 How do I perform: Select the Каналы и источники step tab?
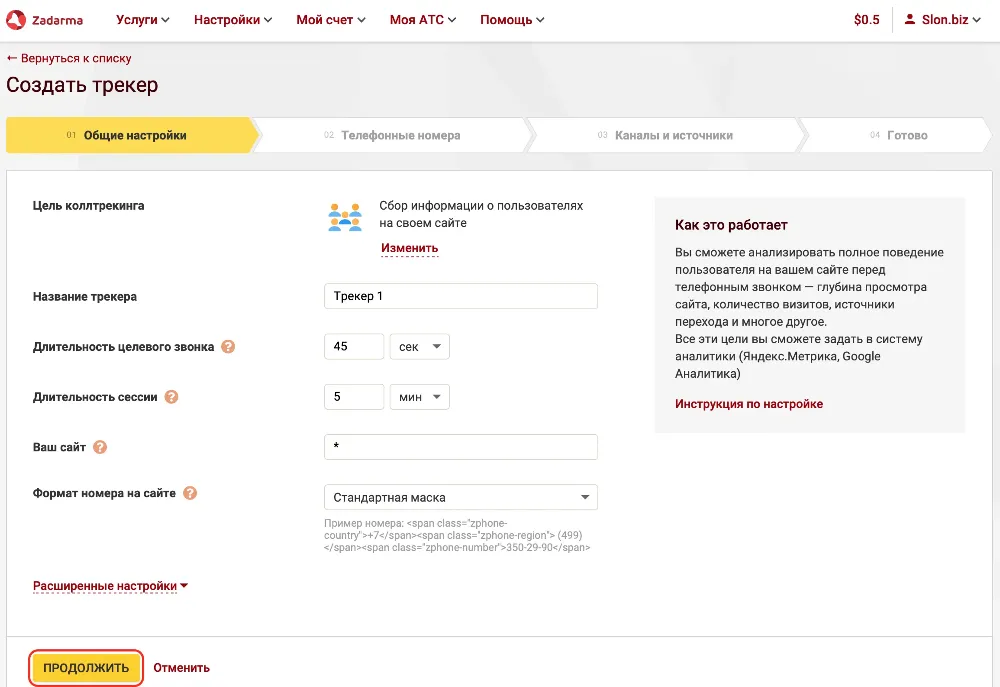665,135
